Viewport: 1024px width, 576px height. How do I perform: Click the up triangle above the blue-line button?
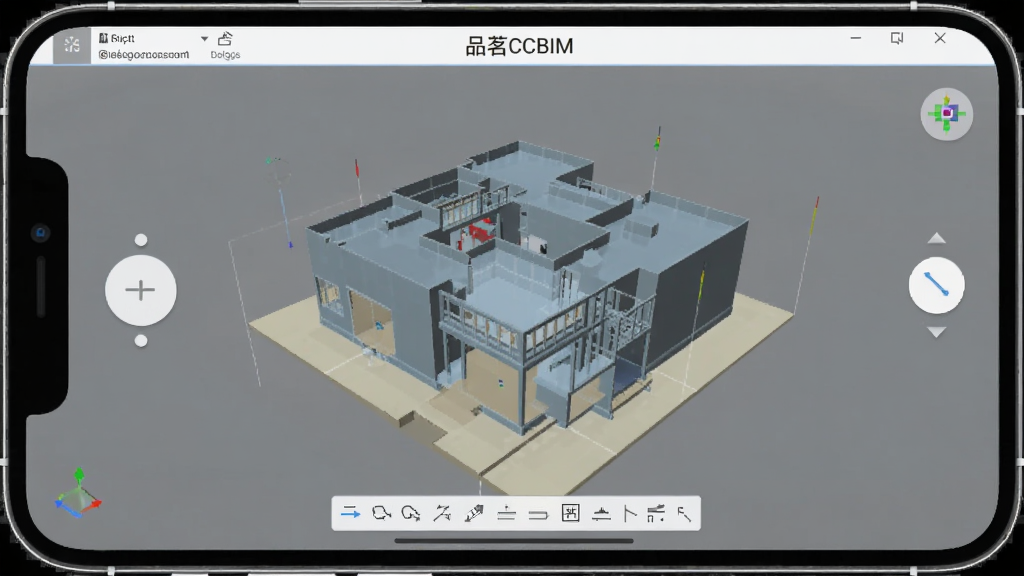coord(936,238)
